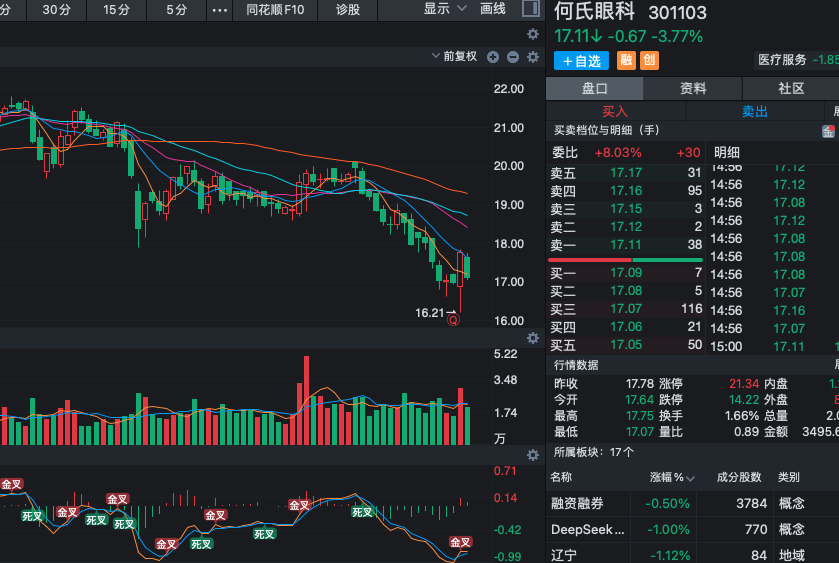Image resolution: width=839 pixels, height=563 pixels.
Task: Switch to the 盘口 tab
Action: point(594,88)
